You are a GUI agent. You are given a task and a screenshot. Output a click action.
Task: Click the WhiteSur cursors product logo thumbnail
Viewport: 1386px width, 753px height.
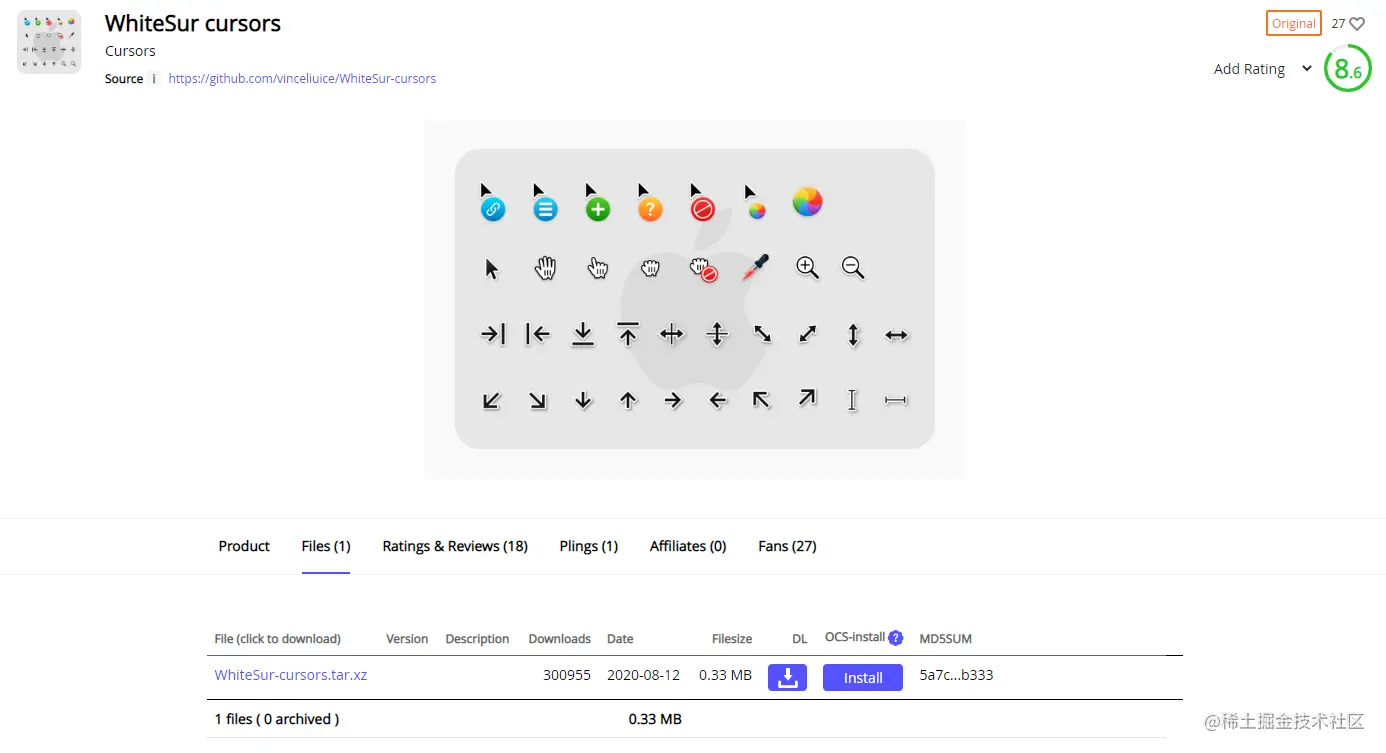click(49, 42)
